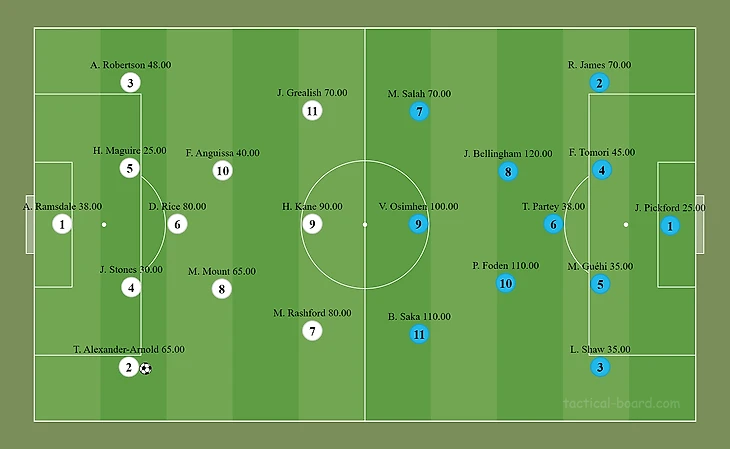Click the M. Mount 65.00 name label
Image resolution: width=730 pixels, height=449 pixels.
click(x=222, y=271)
